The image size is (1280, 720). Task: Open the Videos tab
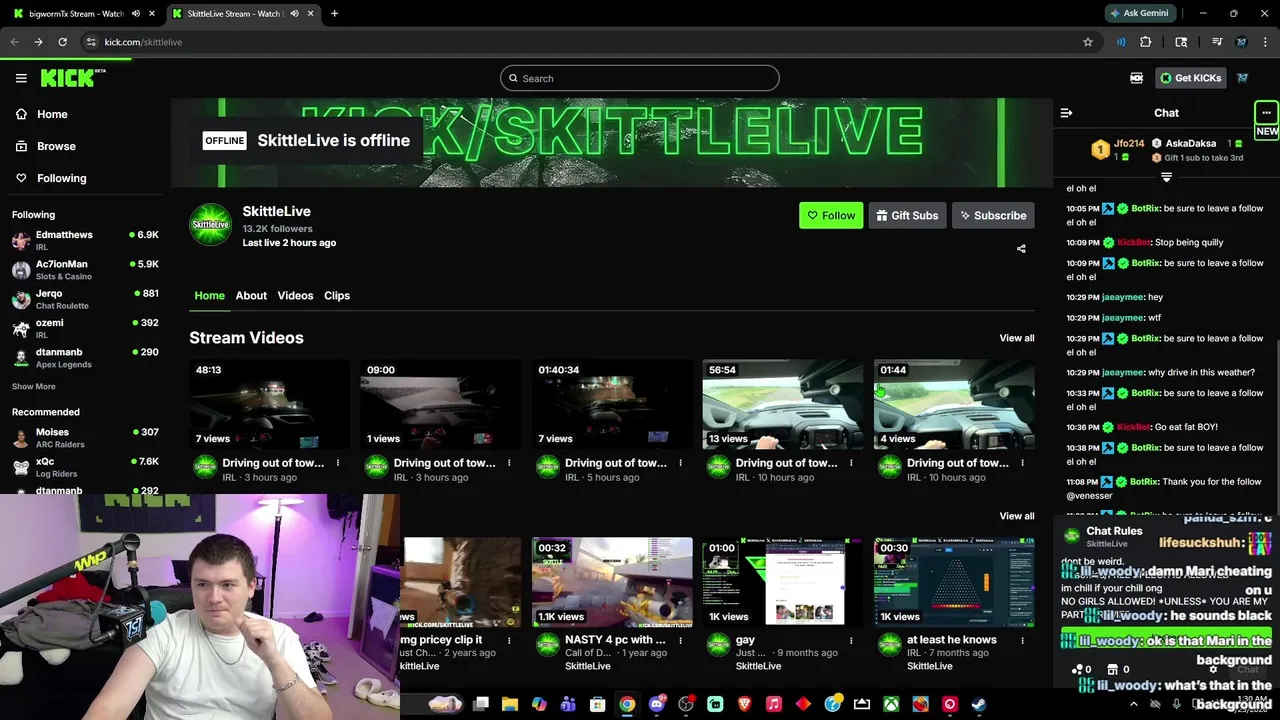[x=295, y=296]
